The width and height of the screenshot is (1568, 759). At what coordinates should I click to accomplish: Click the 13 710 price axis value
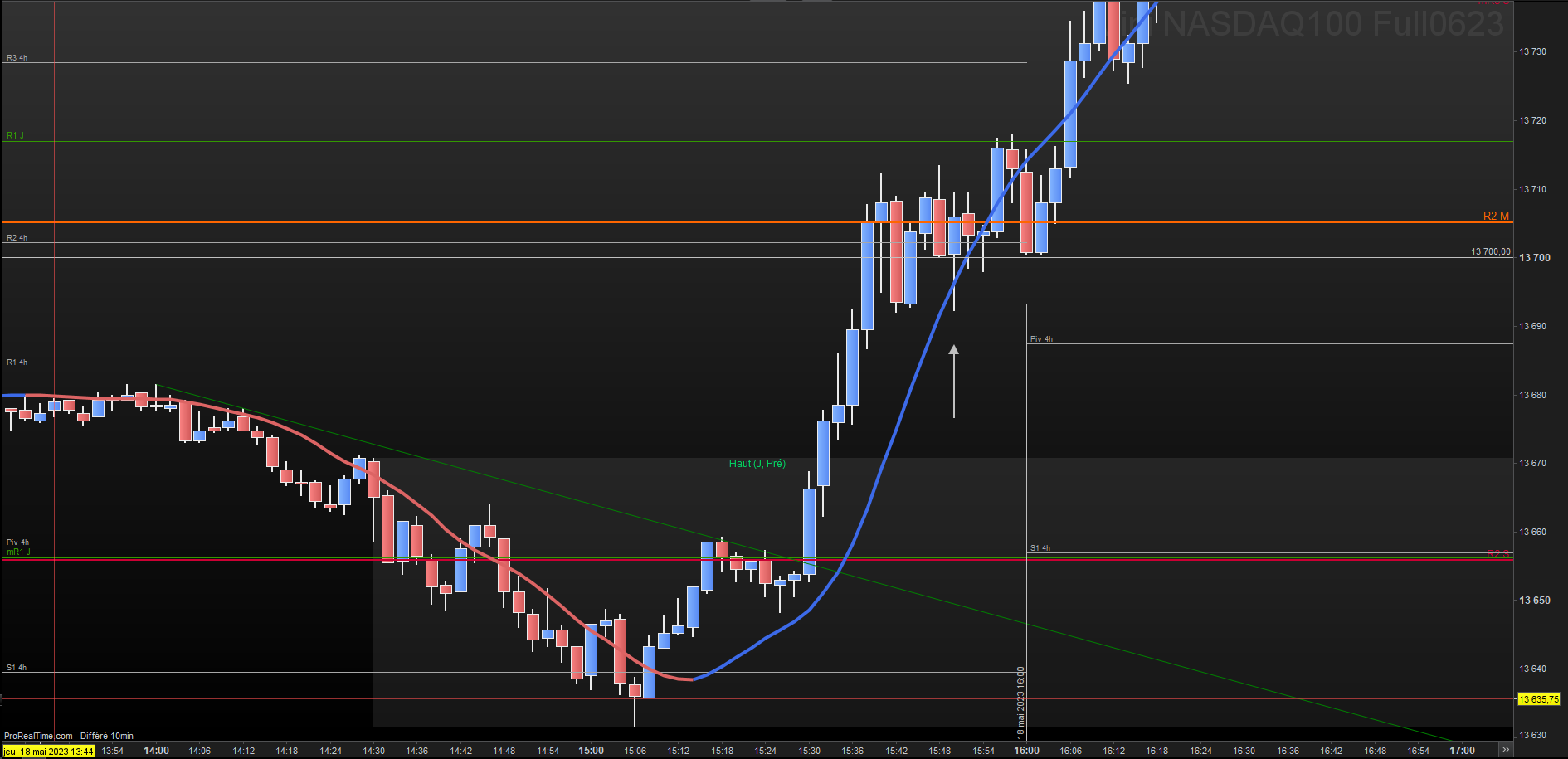pyautogui.click(x=1533, y=189)
